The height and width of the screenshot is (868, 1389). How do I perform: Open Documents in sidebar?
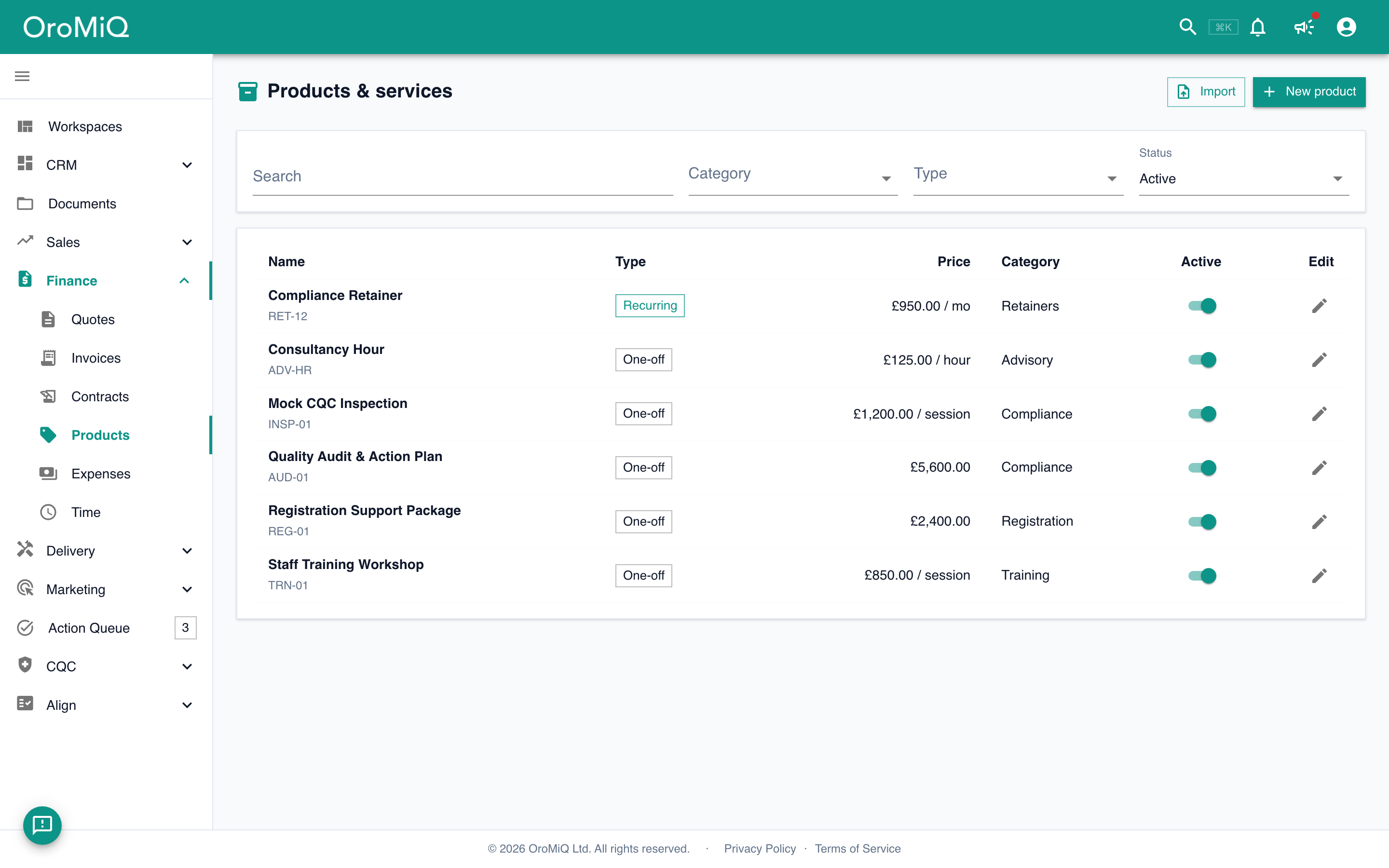point(106,203)
